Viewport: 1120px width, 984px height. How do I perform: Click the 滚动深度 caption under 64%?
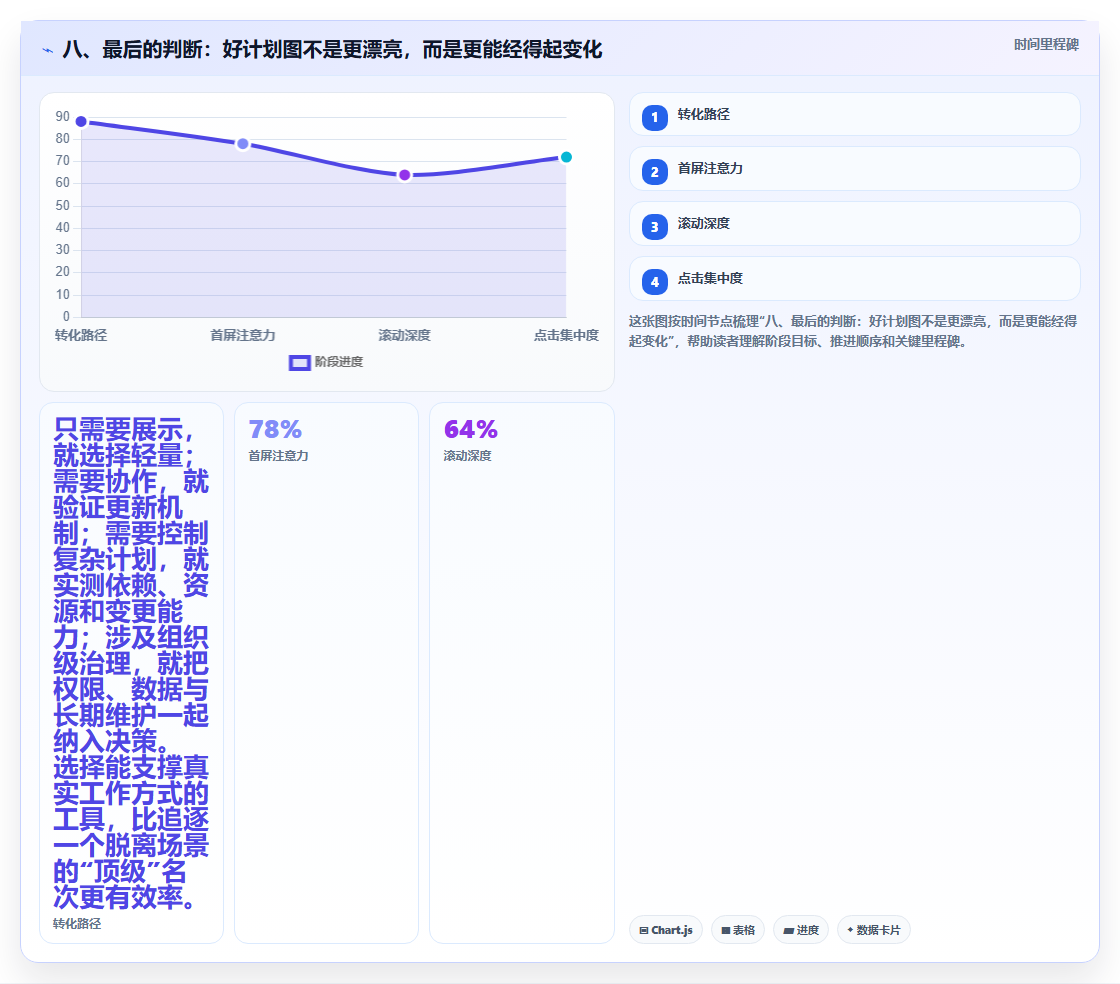(x=468, y=456)
